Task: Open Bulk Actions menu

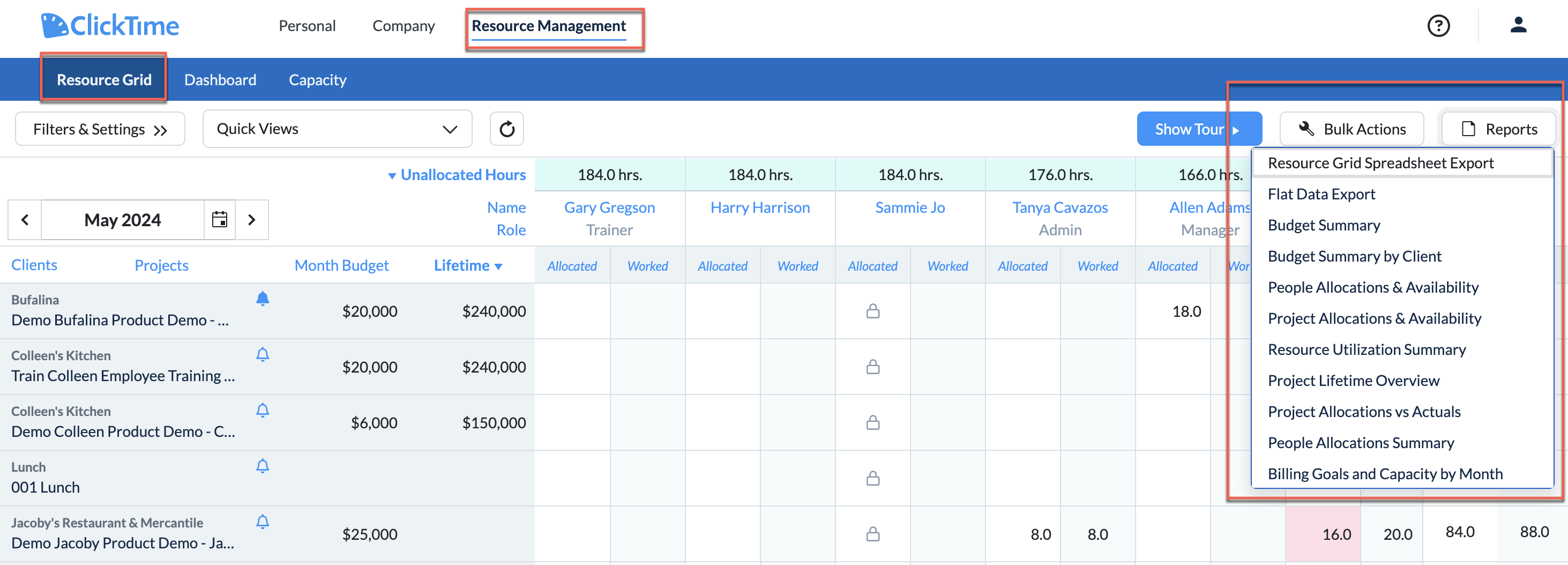Action: [x=1352, y=129]
